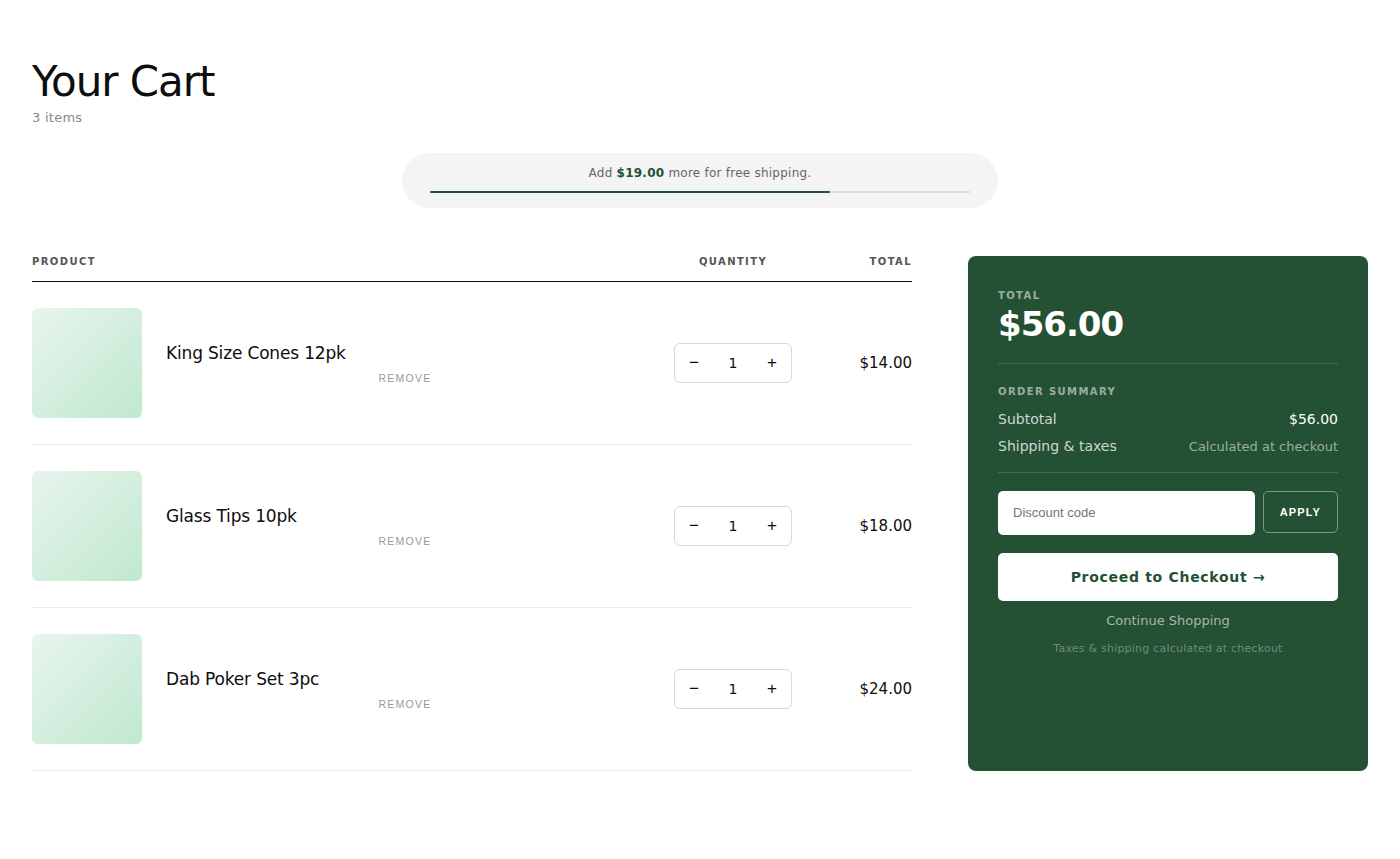Open Dab Poker Set 3pc product thumbnail
The image size is (1400, 859).
[87, 689]
